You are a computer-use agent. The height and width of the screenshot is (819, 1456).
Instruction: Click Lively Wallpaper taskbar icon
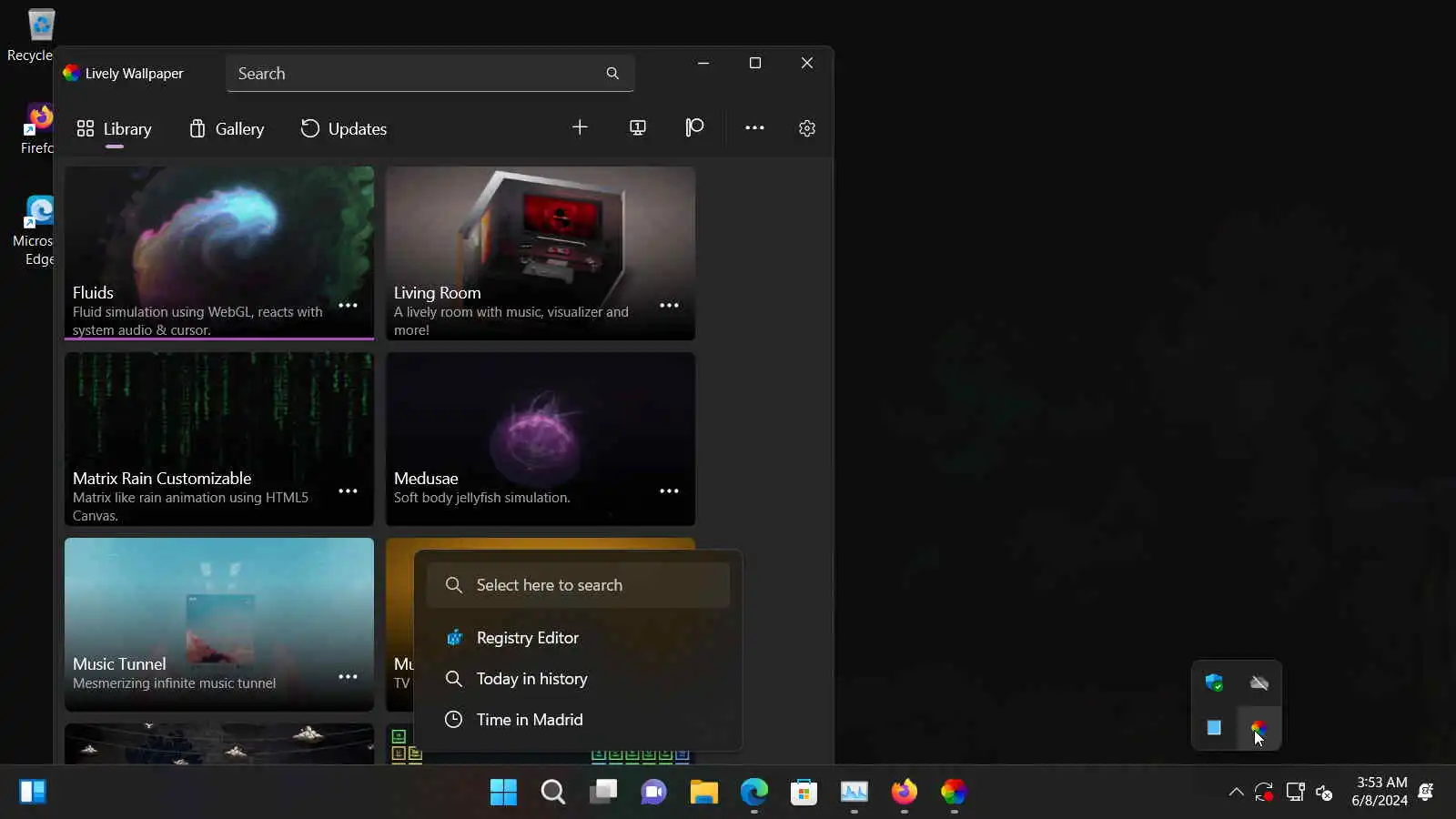(954, 793)
